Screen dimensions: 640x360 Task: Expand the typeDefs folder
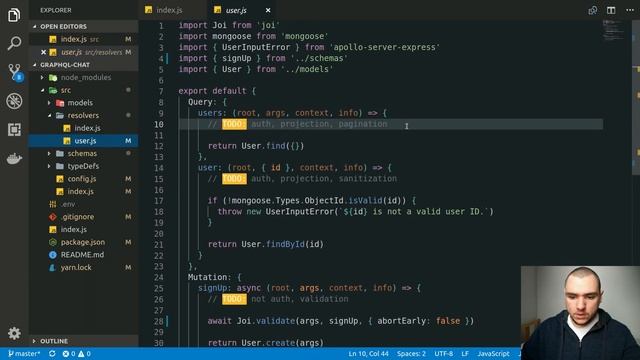pos(83,166)
